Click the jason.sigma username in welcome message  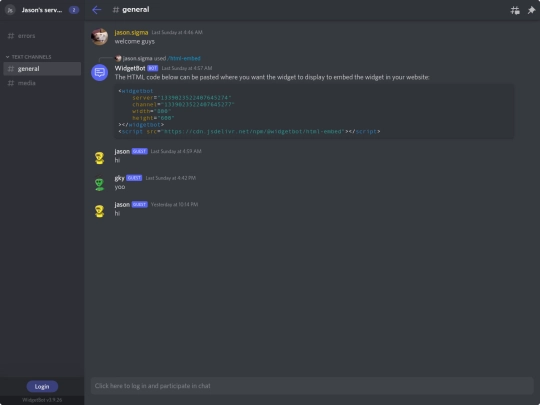(x=131, y=32)
